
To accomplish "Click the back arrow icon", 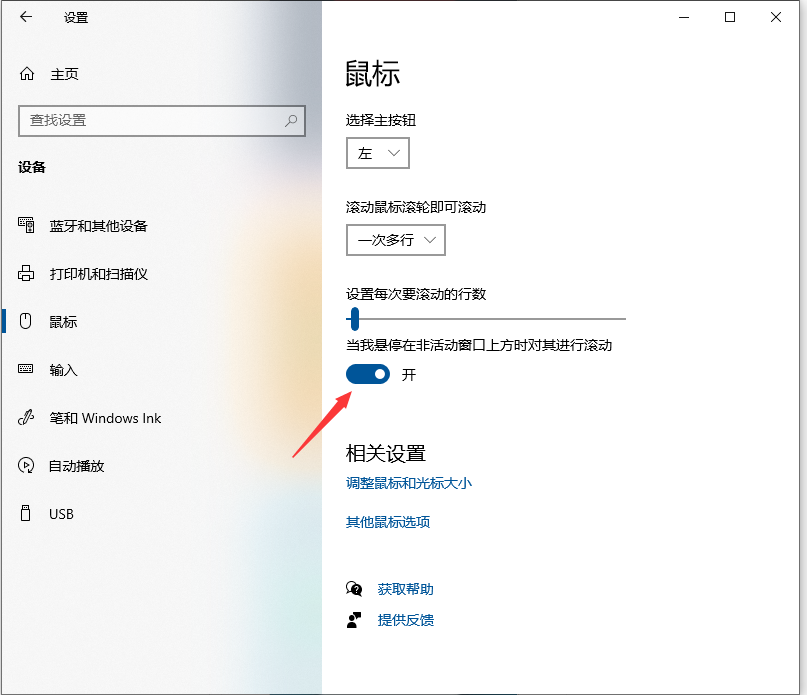I will [26, 17].
